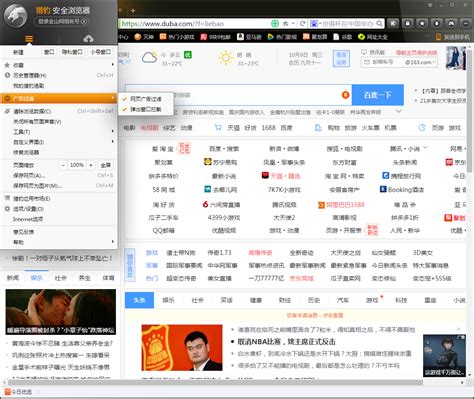Click the page's vertical scrollbar
474x399 pixels.
point(470,112)
